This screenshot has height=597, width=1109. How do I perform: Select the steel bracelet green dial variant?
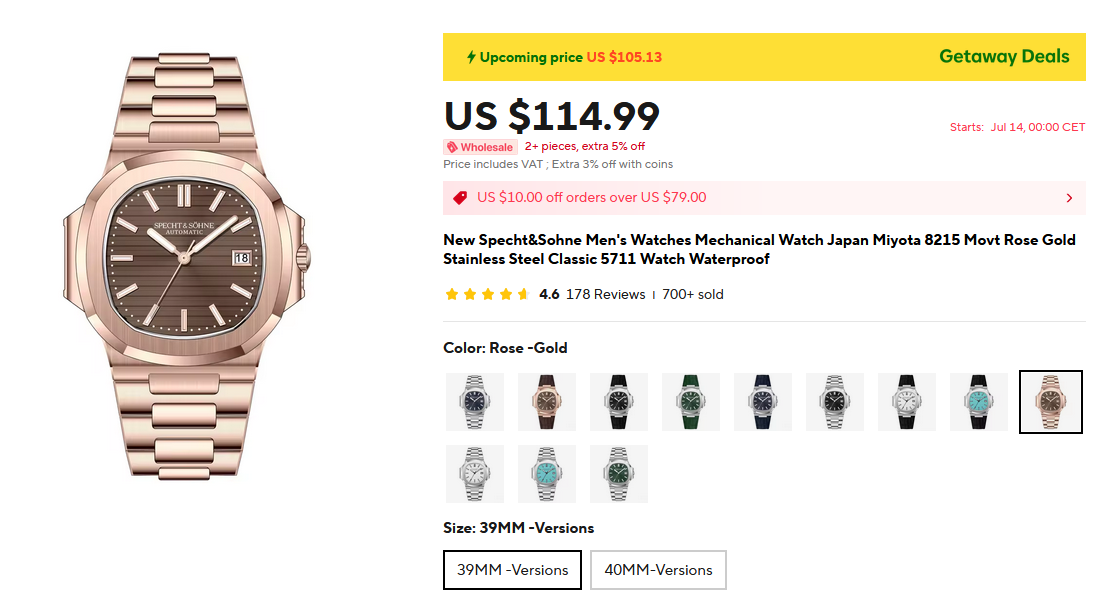pyautogui.click(x=619, y=474)
